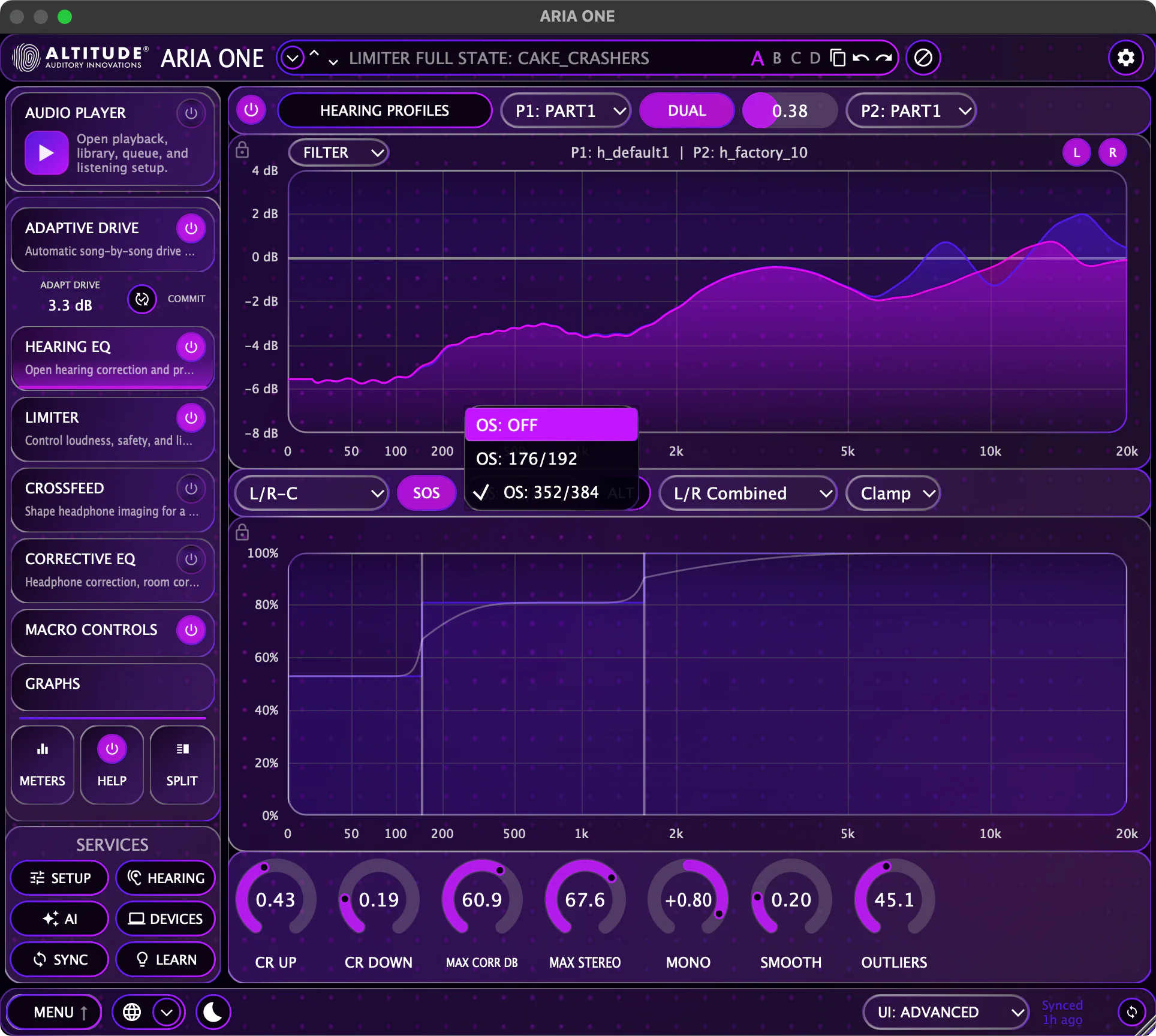
Task: Open the Clamp dropdown
Action: click(893, 493)
